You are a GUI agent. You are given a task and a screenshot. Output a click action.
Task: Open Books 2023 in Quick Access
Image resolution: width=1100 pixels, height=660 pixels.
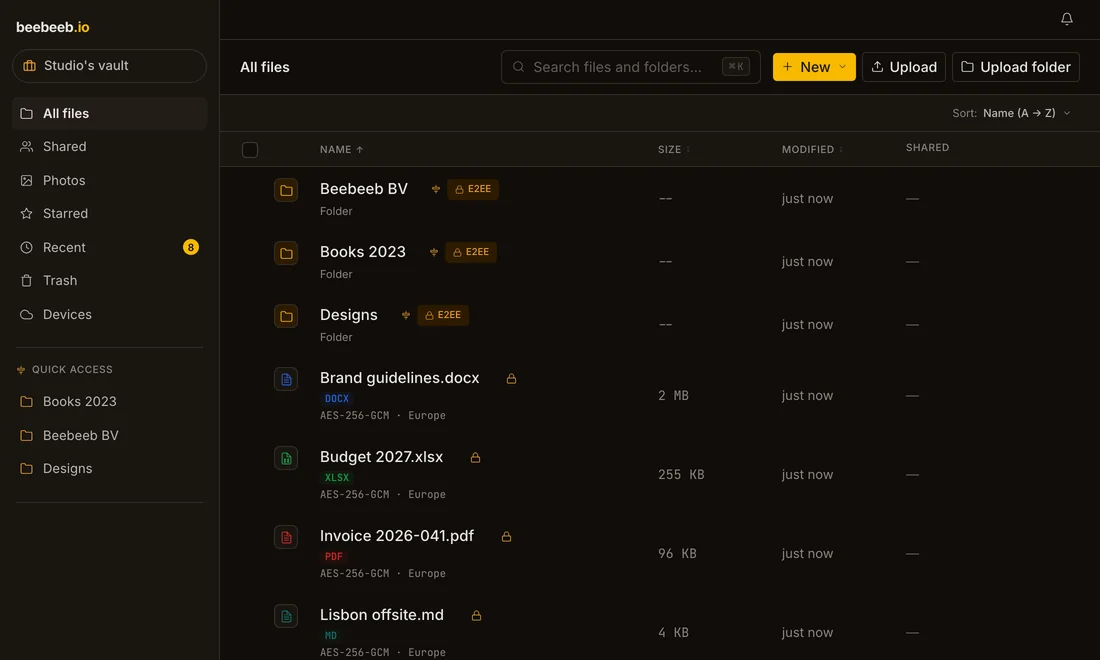(109, 402)
